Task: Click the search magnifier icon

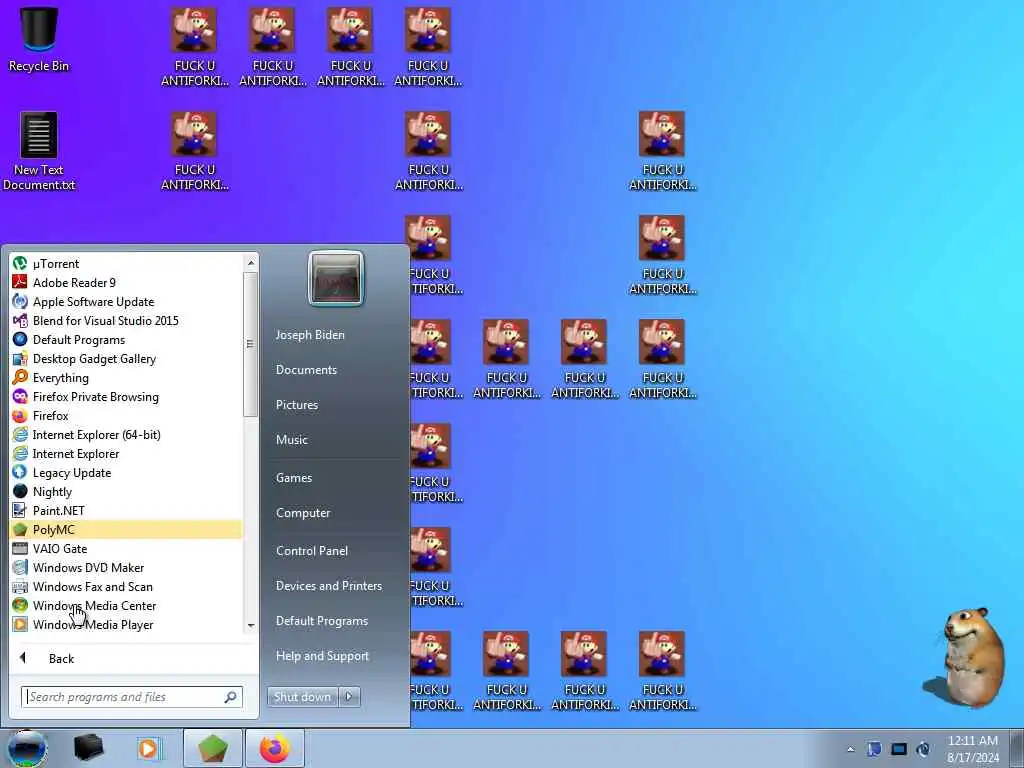Action: point(231,697)
